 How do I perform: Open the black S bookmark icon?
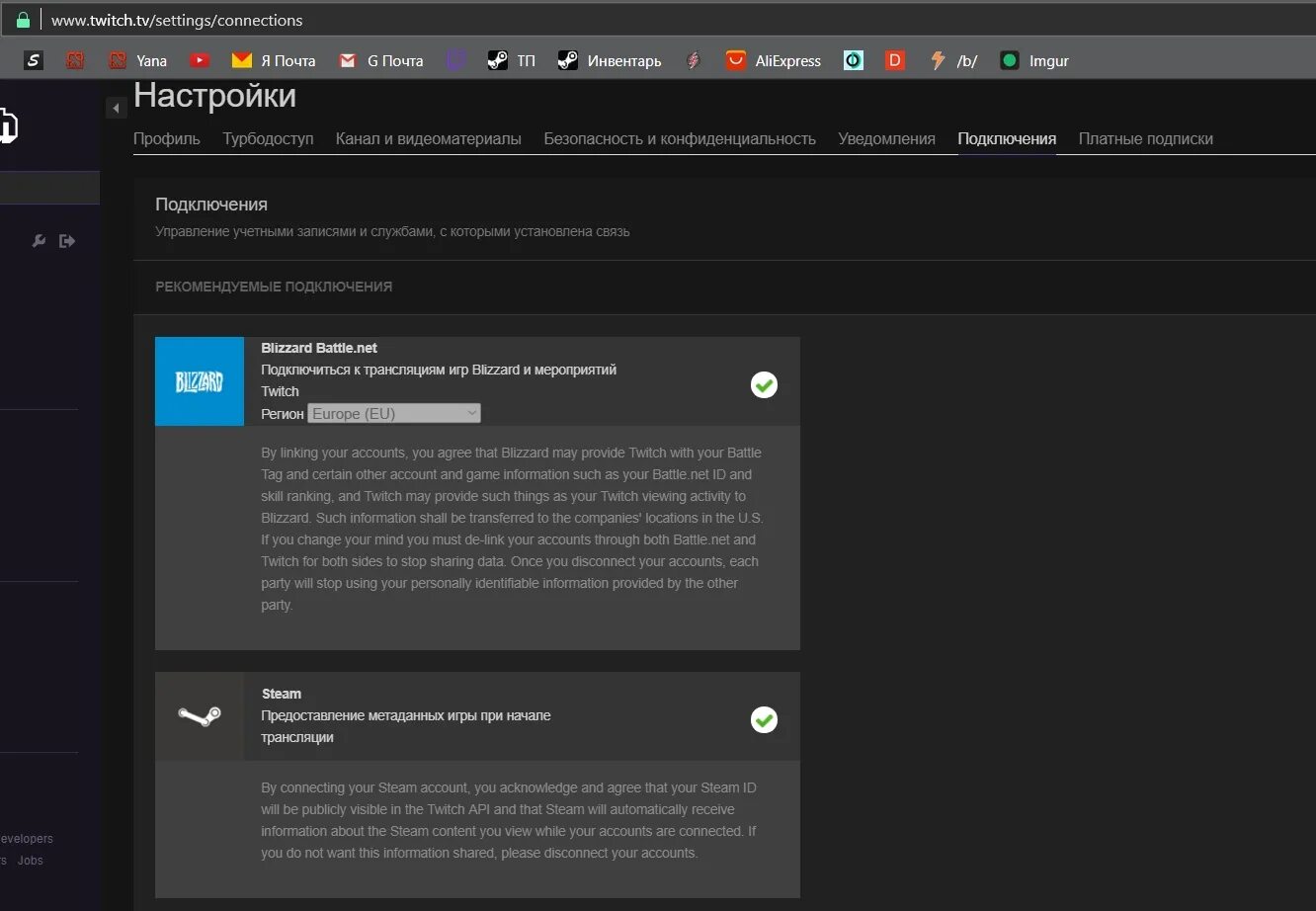click(x=34, y=60)
